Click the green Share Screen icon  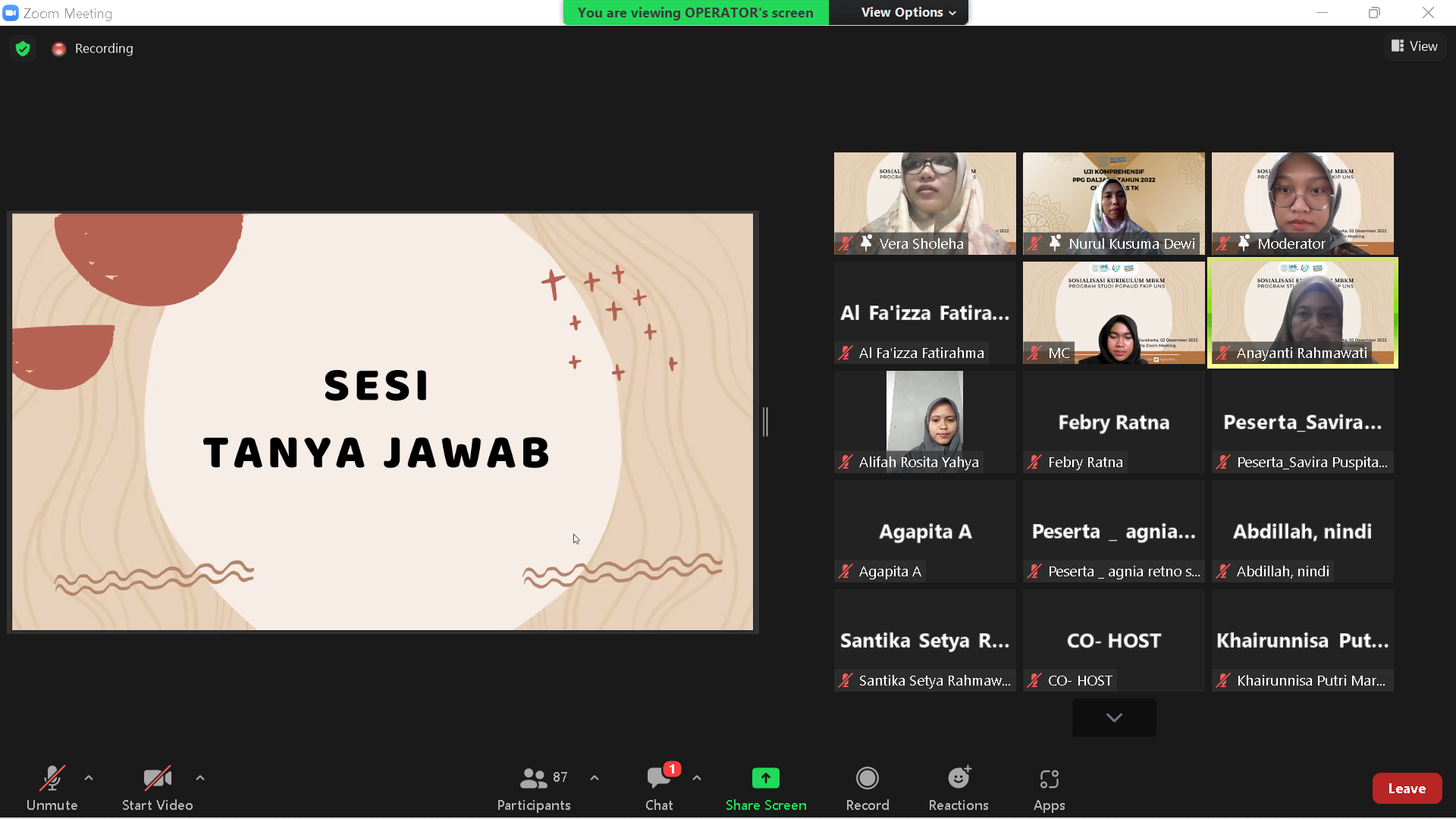[x=765, y=779]
